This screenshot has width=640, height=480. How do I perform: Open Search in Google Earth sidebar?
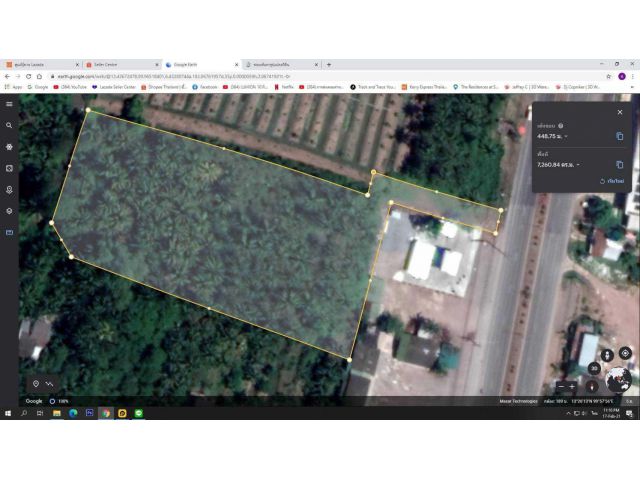pos(9,125)
